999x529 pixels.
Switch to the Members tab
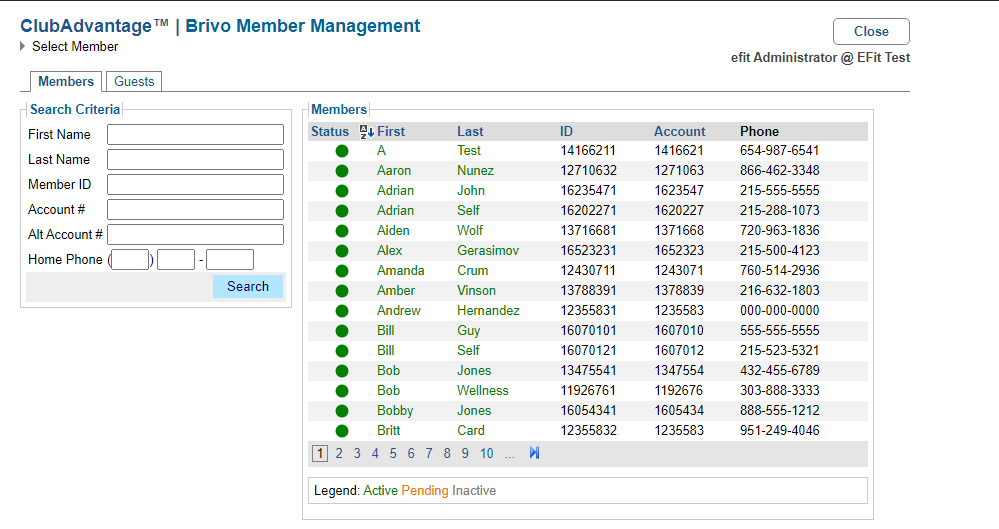coord(66,82)
